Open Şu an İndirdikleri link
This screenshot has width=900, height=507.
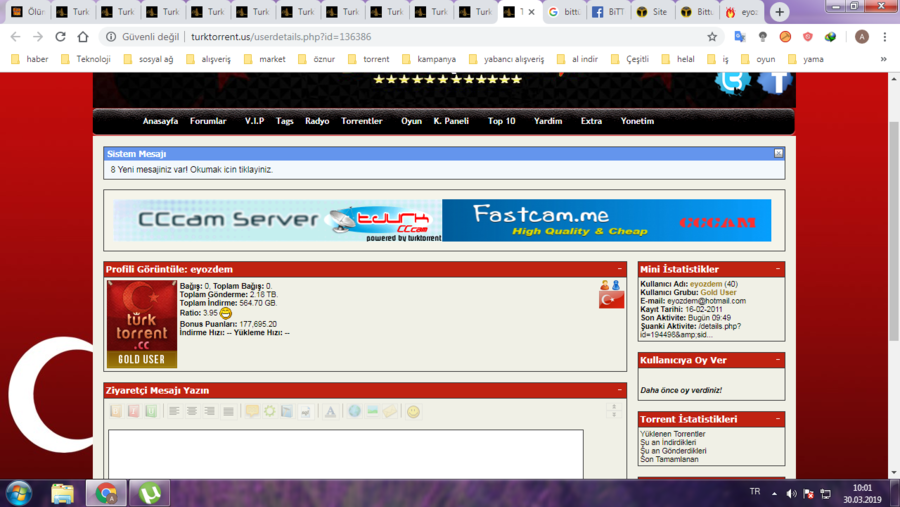coord(668,443)
